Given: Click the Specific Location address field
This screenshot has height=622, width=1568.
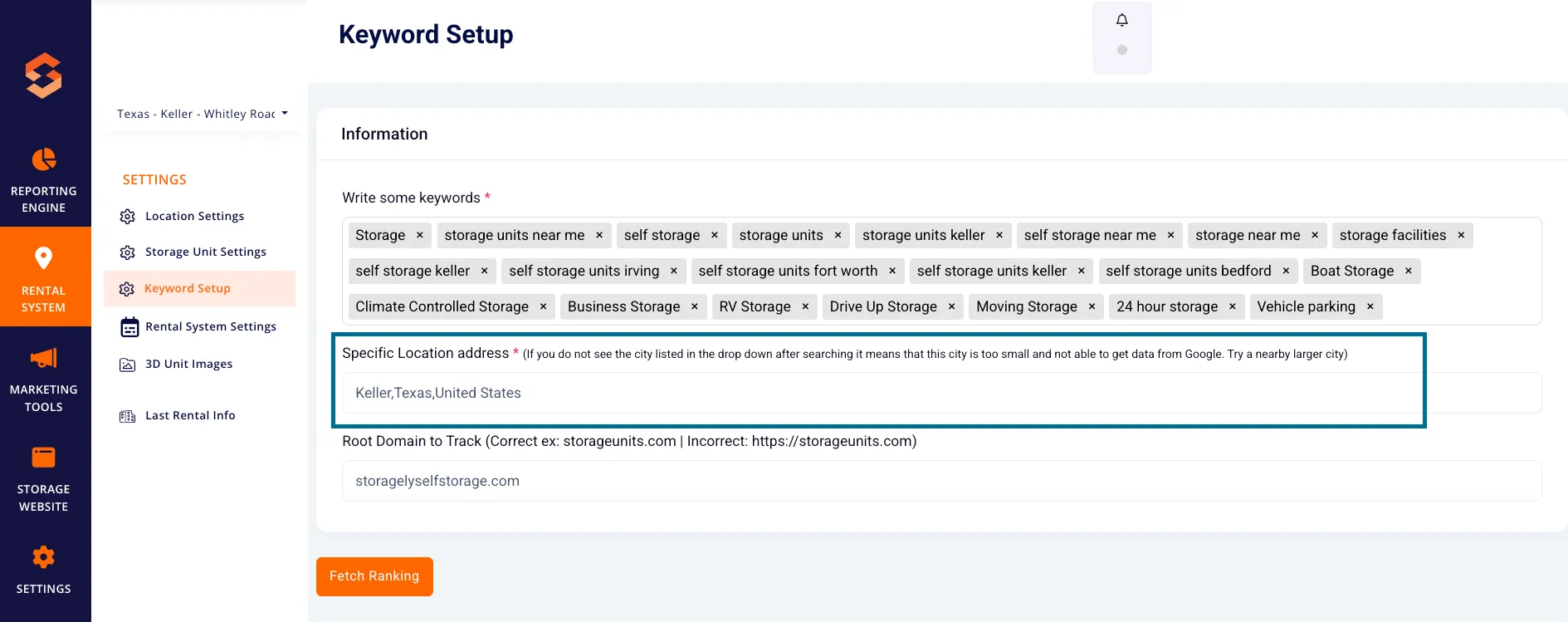Looking at the screenshot, I should 941,393.
